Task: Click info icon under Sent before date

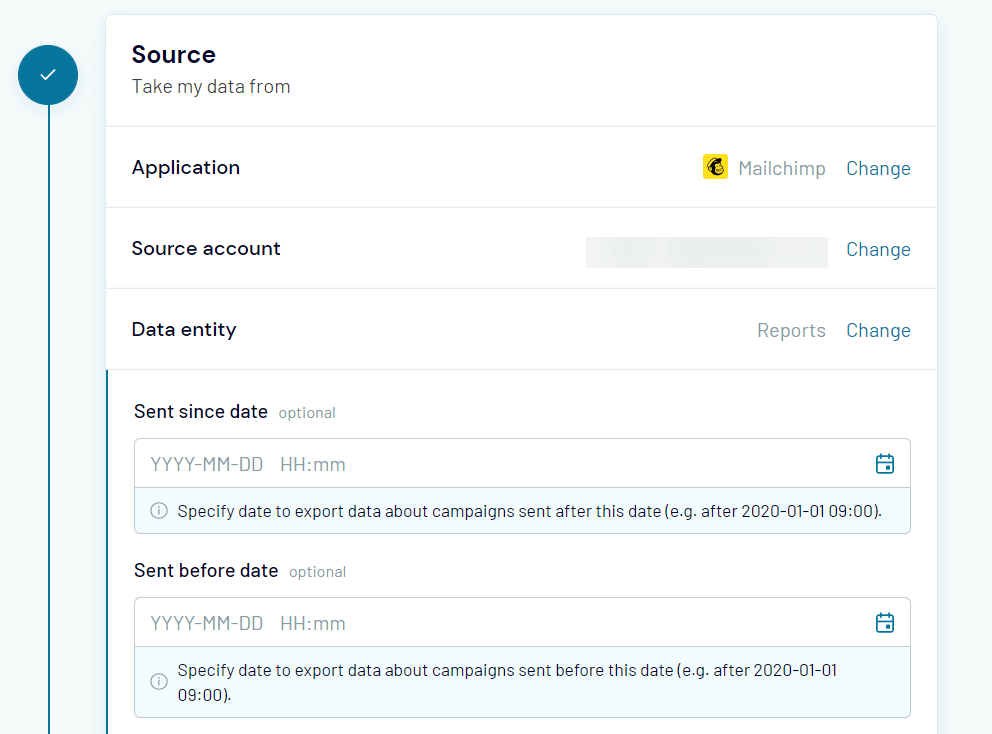Action: 159,681
